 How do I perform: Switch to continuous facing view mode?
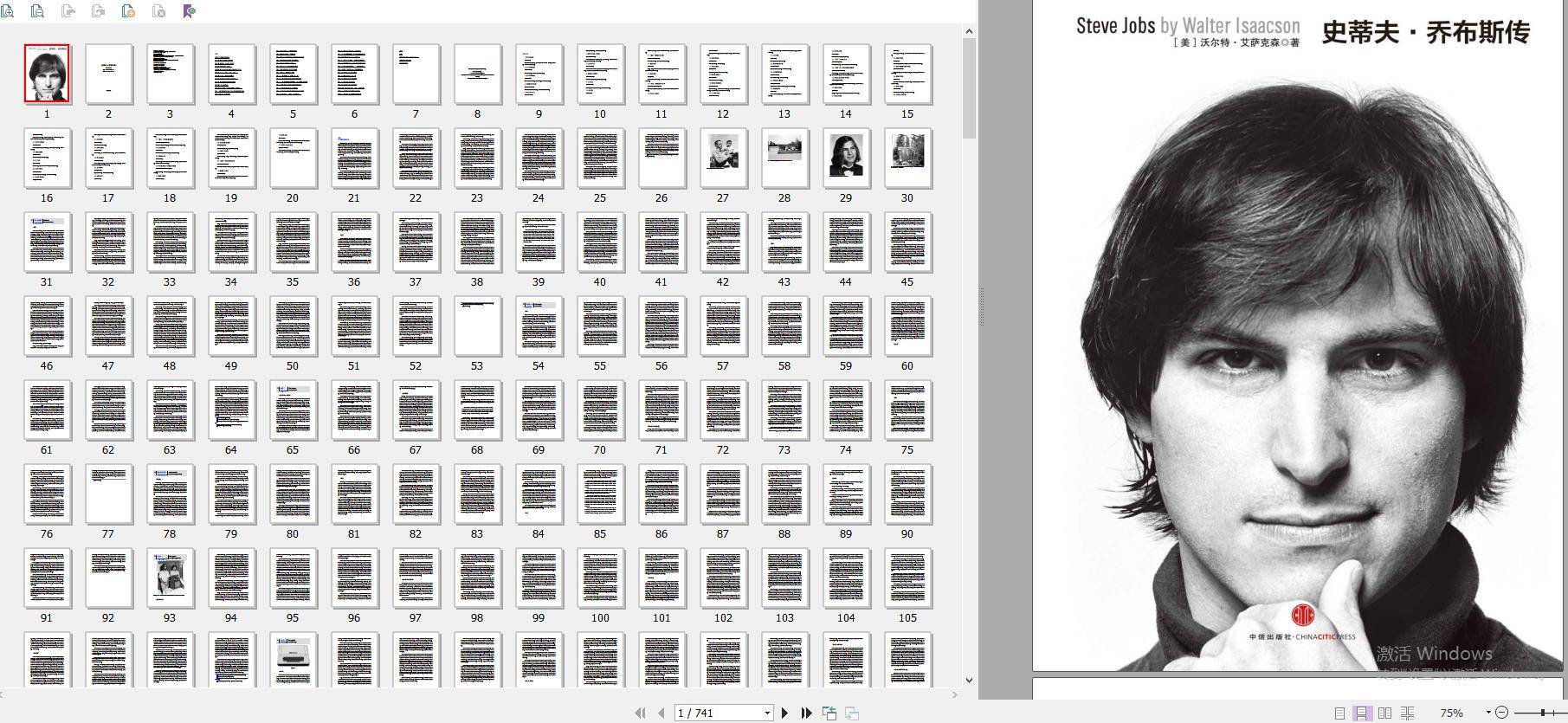click(1407, 713)
